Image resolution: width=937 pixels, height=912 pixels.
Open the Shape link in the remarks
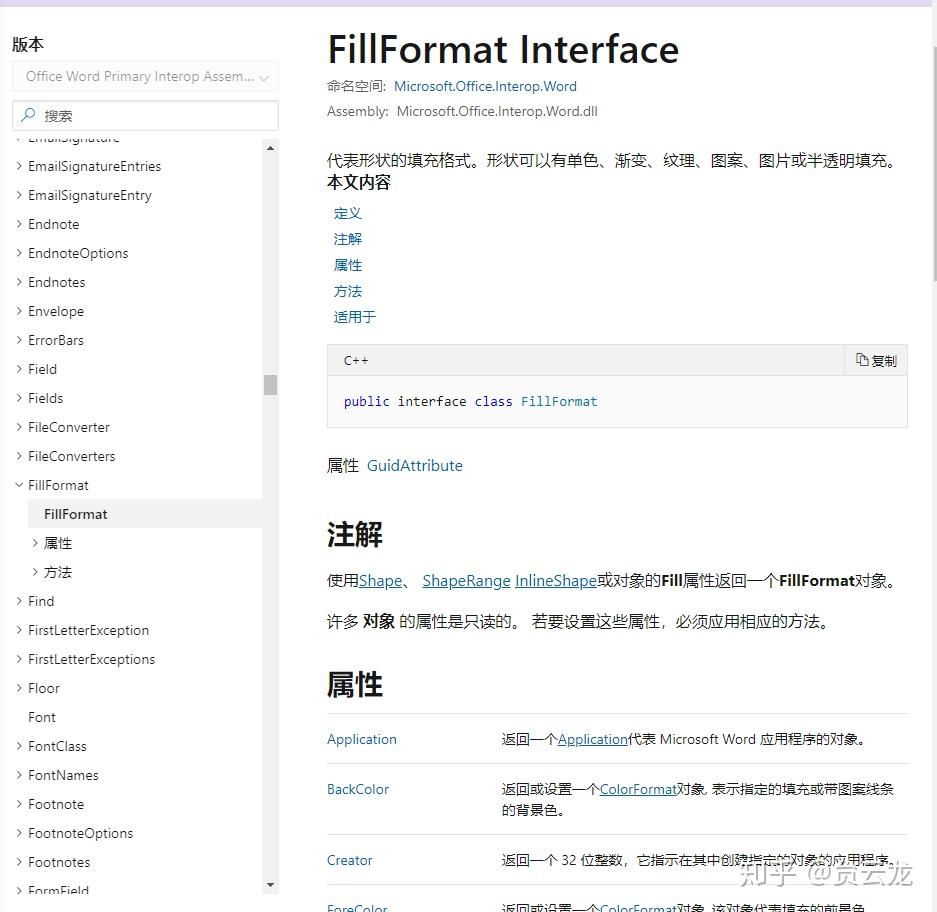click(x=379, y=580)
